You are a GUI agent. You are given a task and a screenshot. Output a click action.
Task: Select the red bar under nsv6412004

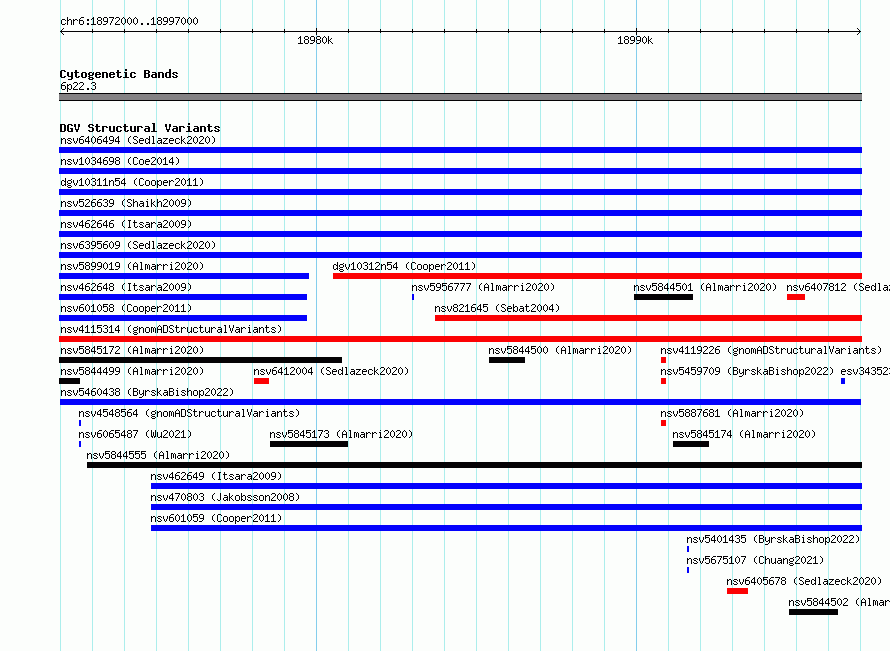(x=261, y=381)
